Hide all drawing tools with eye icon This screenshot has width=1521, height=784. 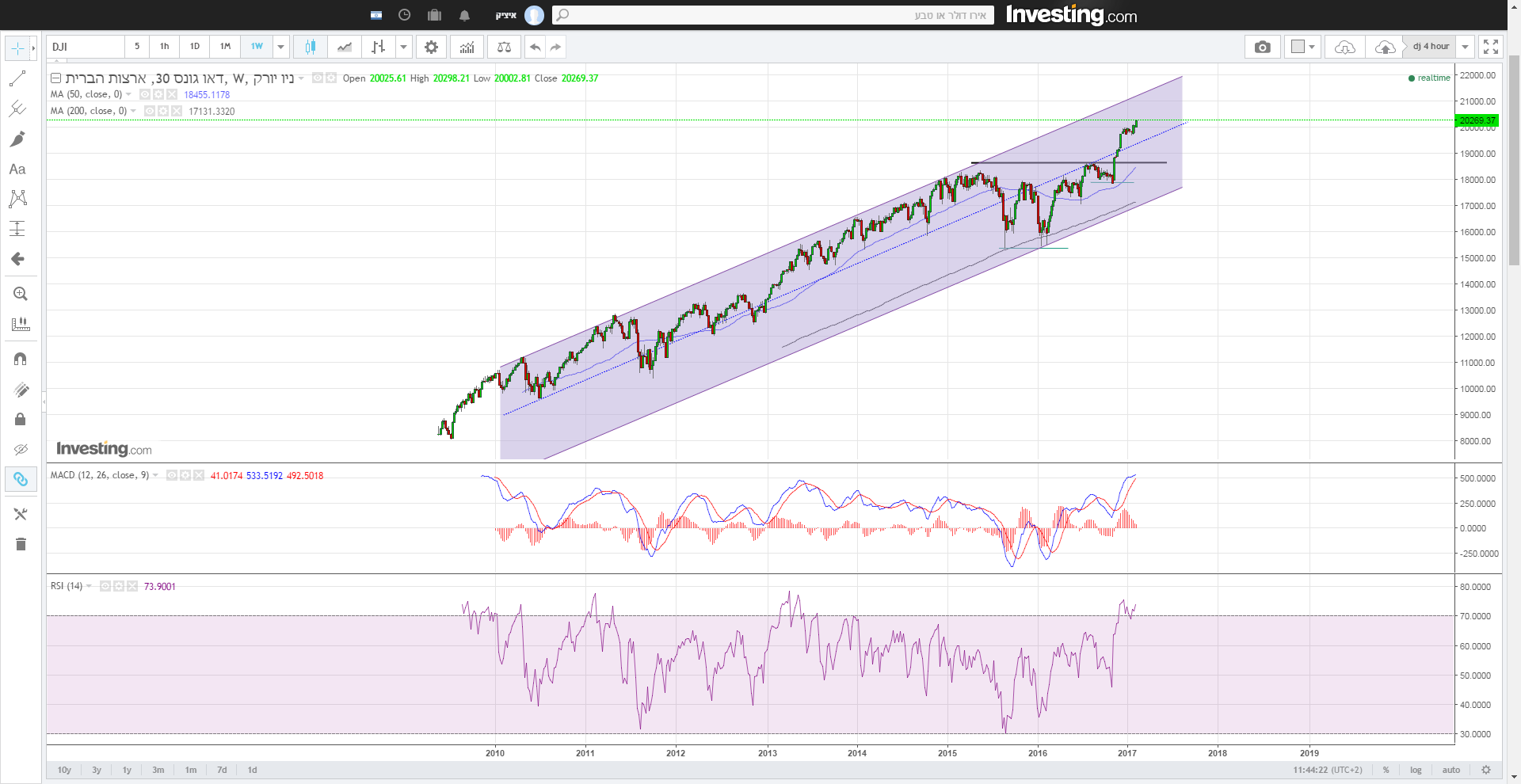[21, 449]
